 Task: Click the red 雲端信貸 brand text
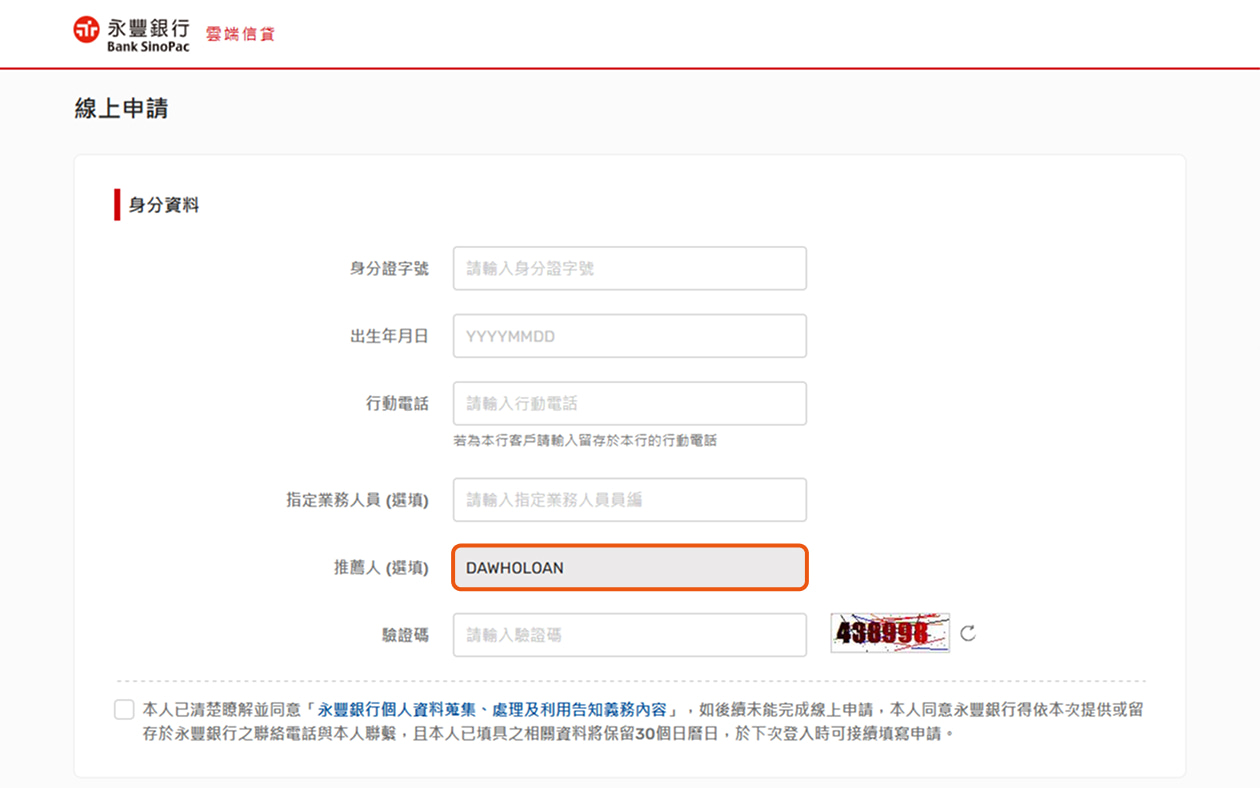(240, 34)
